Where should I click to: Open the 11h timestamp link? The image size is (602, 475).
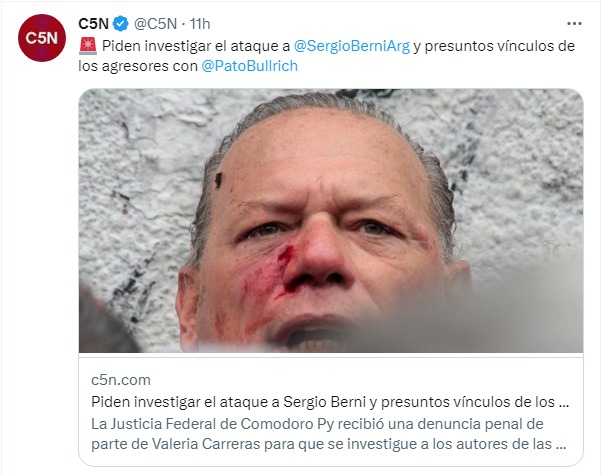(200, 24)
